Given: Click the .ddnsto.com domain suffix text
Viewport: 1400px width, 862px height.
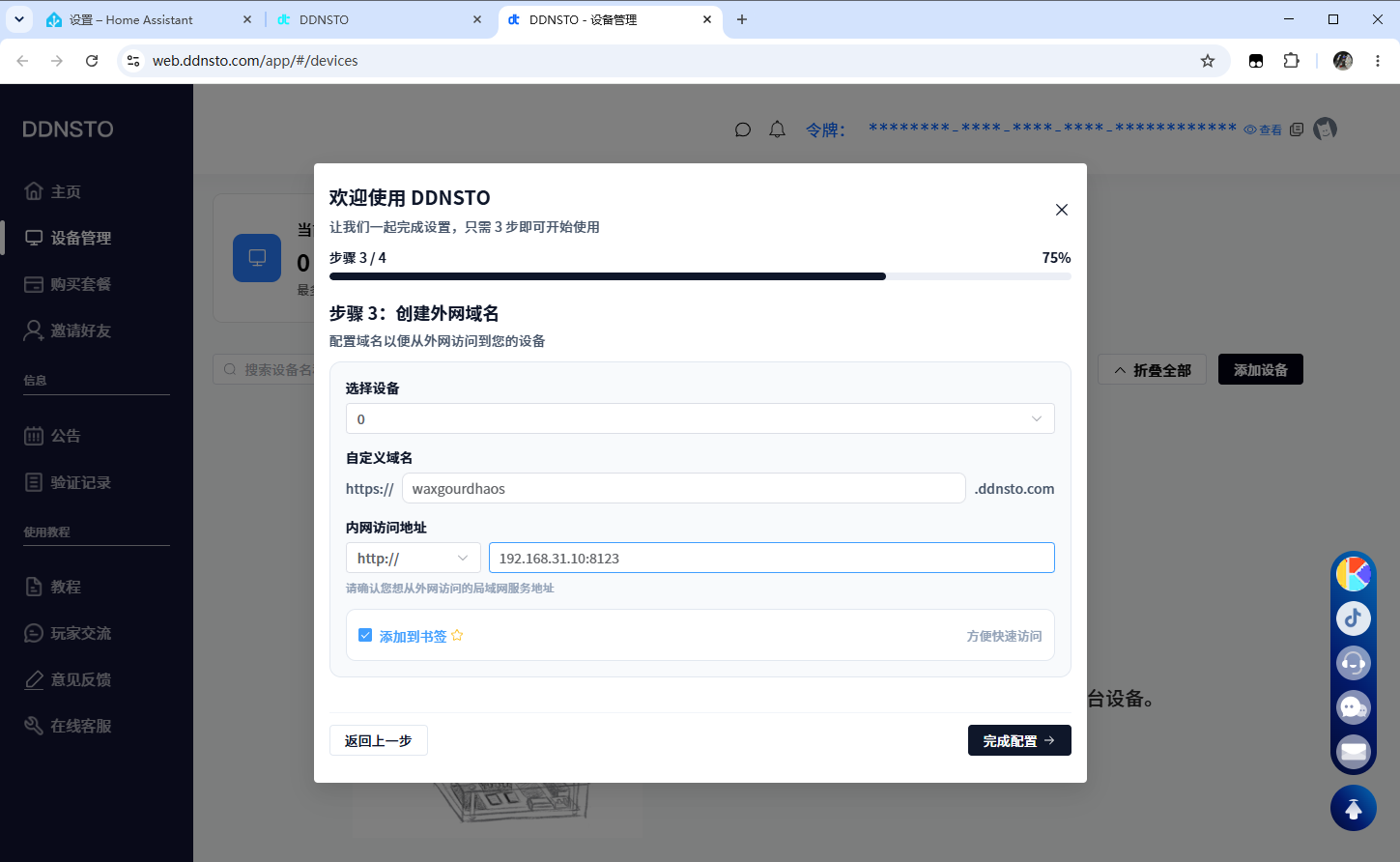Looking at the screenshot, I should coord(1014,489).
